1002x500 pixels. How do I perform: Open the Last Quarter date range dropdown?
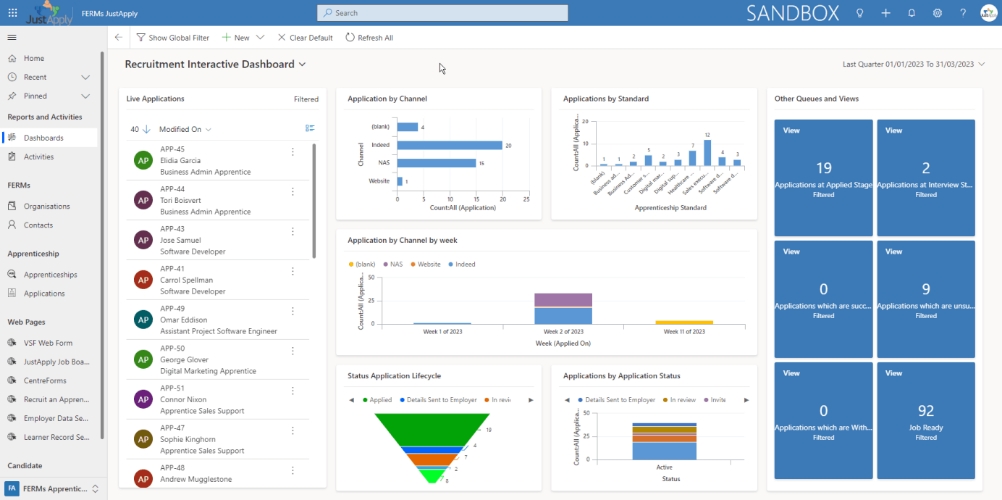click(982, 64)
